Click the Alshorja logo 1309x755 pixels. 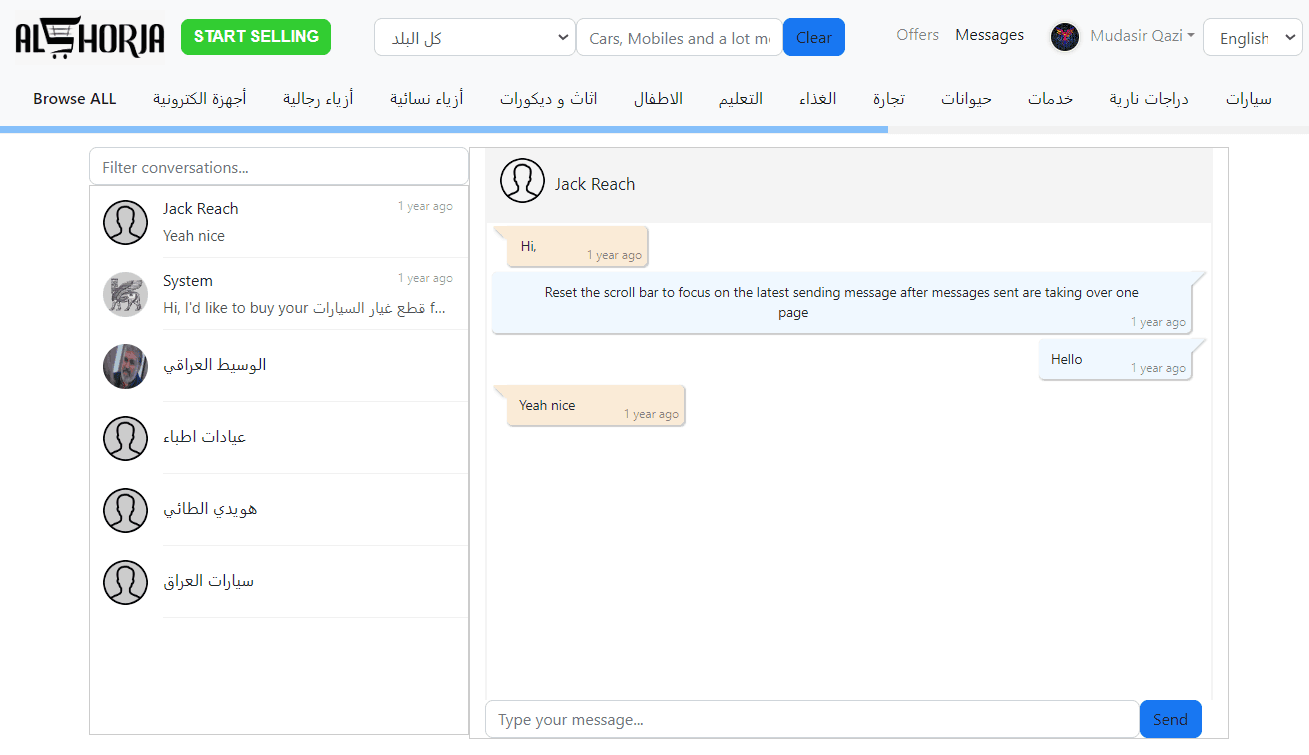click(90, 38)
